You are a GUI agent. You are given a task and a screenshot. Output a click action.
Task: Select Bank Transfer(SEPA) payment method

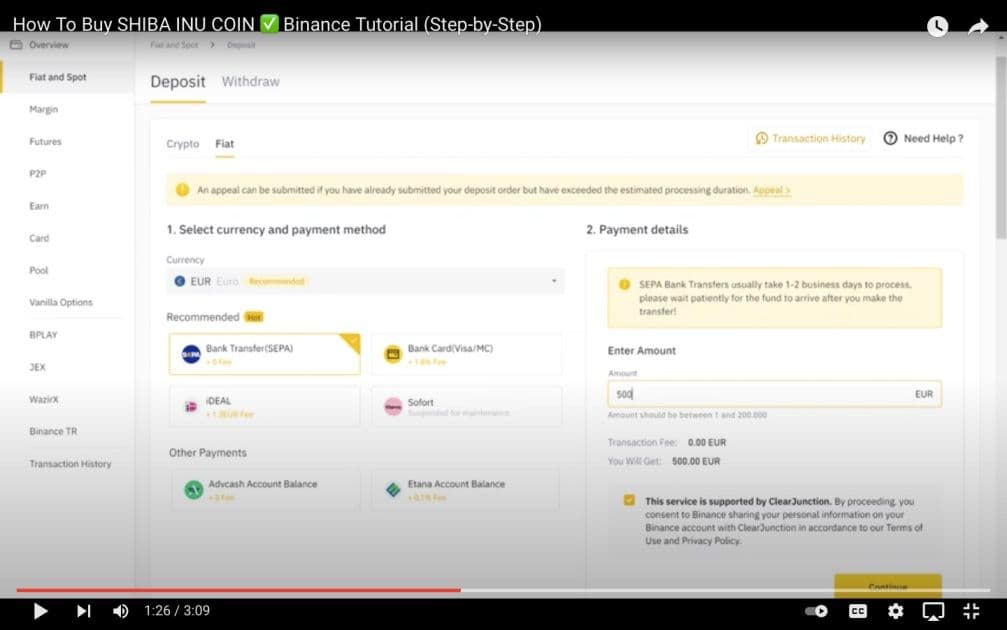tap(265, 354)
